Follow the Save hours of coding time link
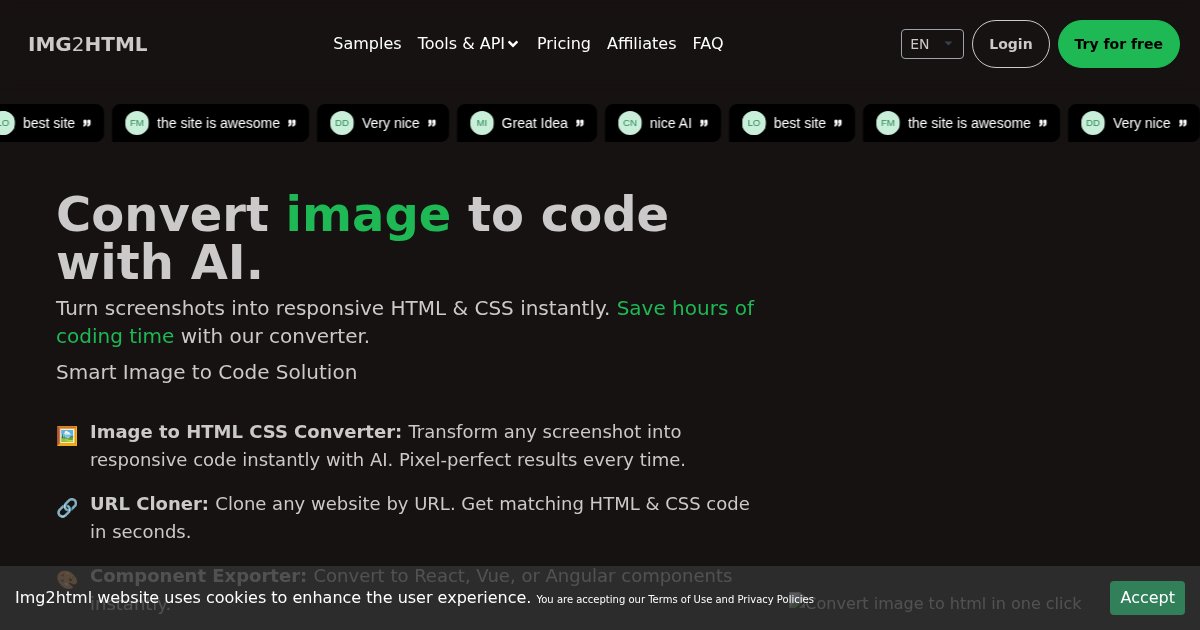Screen dimensions: 1200x630 [685, 308]
